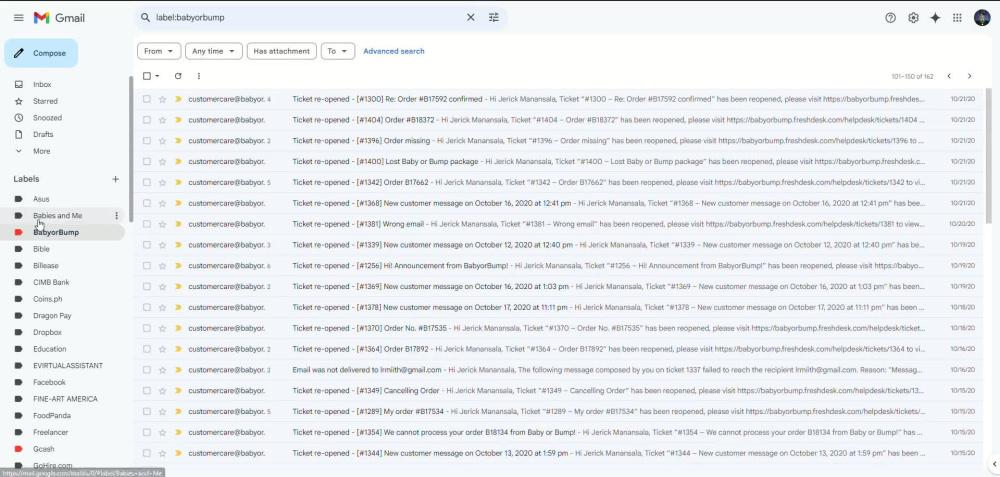
Task: Open the main menu hamburger icon
Action: point(18,18)
